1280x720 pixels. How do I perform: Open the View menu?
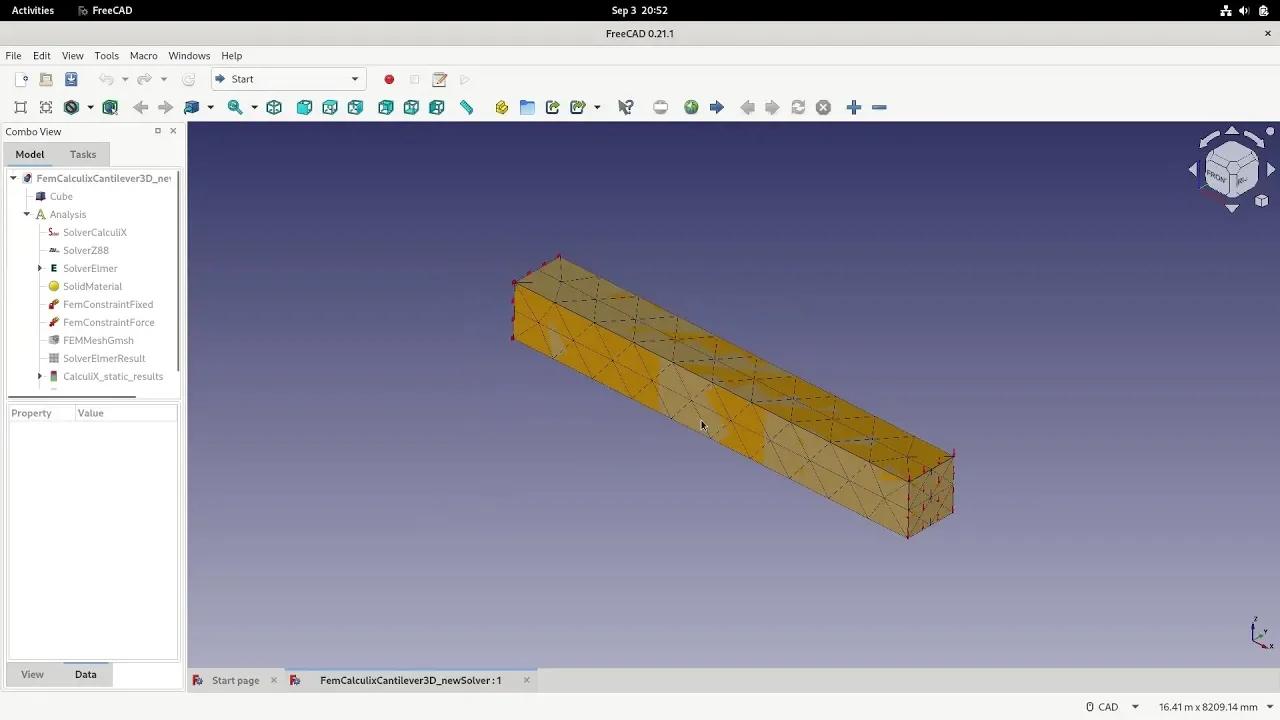coord(73,56)
